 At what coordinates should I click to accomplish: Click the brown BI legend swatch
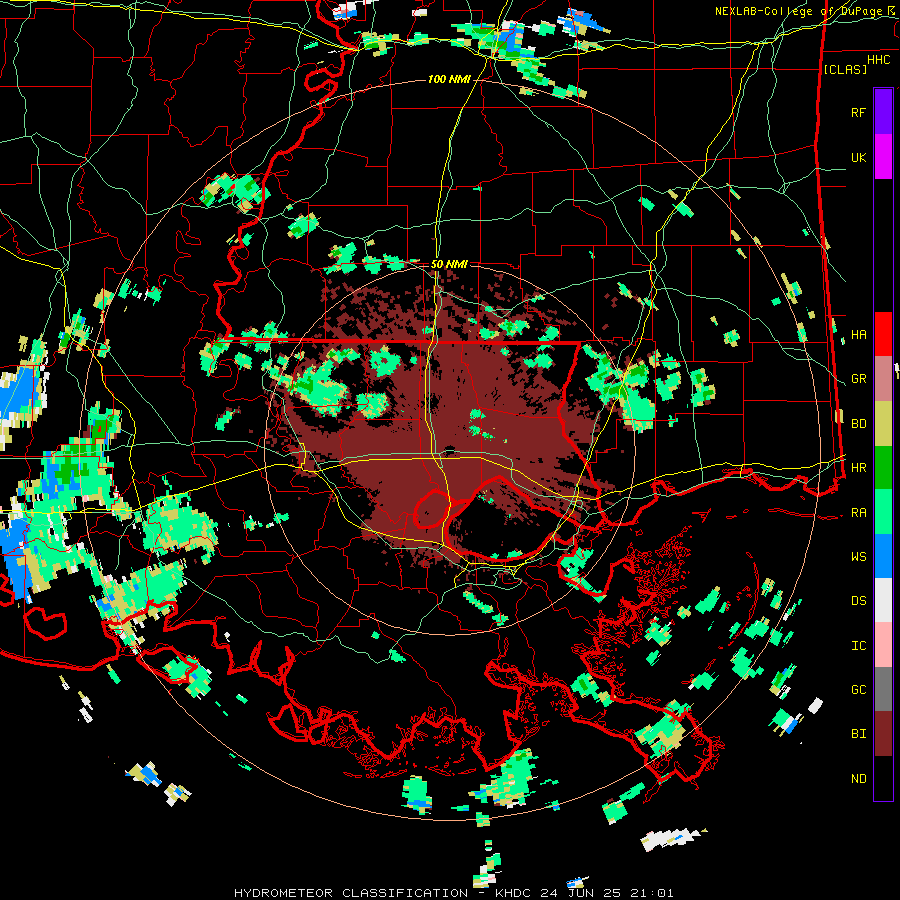point(883,734)
